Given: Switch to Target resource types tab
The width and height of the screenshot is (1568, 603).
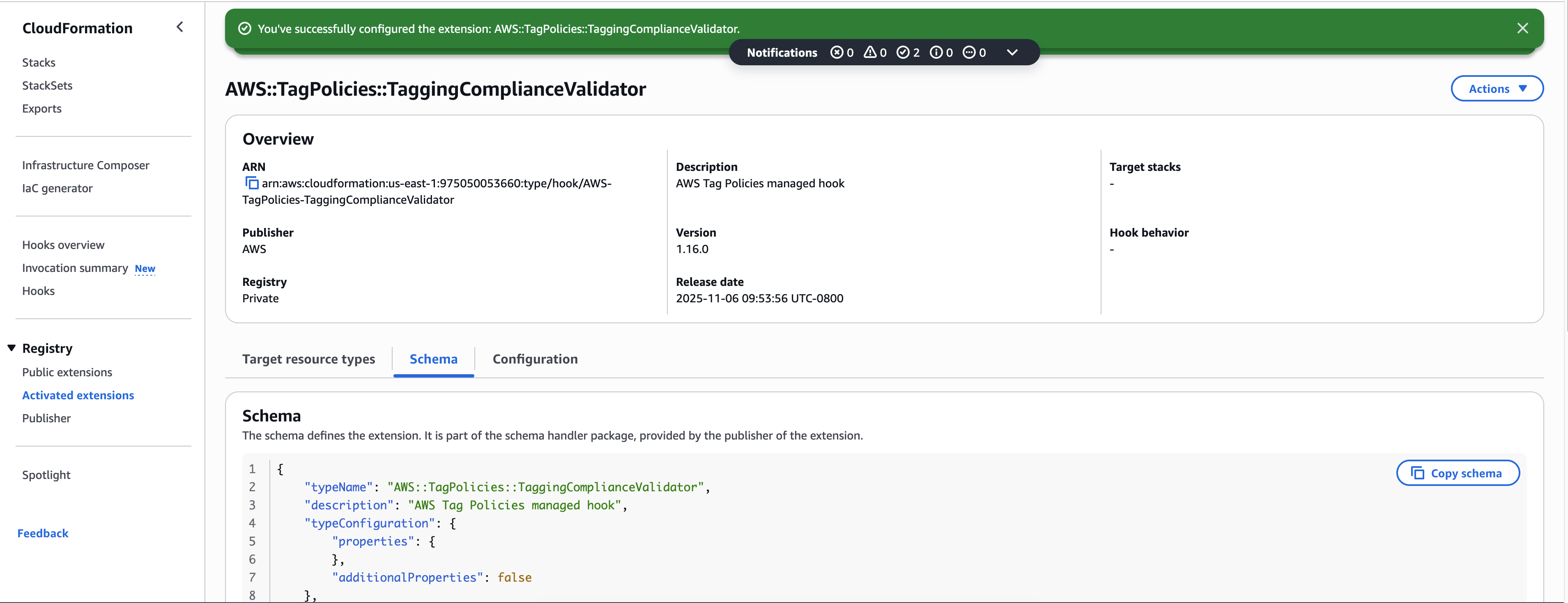Looking at the screenshot, I should point(308,359).
